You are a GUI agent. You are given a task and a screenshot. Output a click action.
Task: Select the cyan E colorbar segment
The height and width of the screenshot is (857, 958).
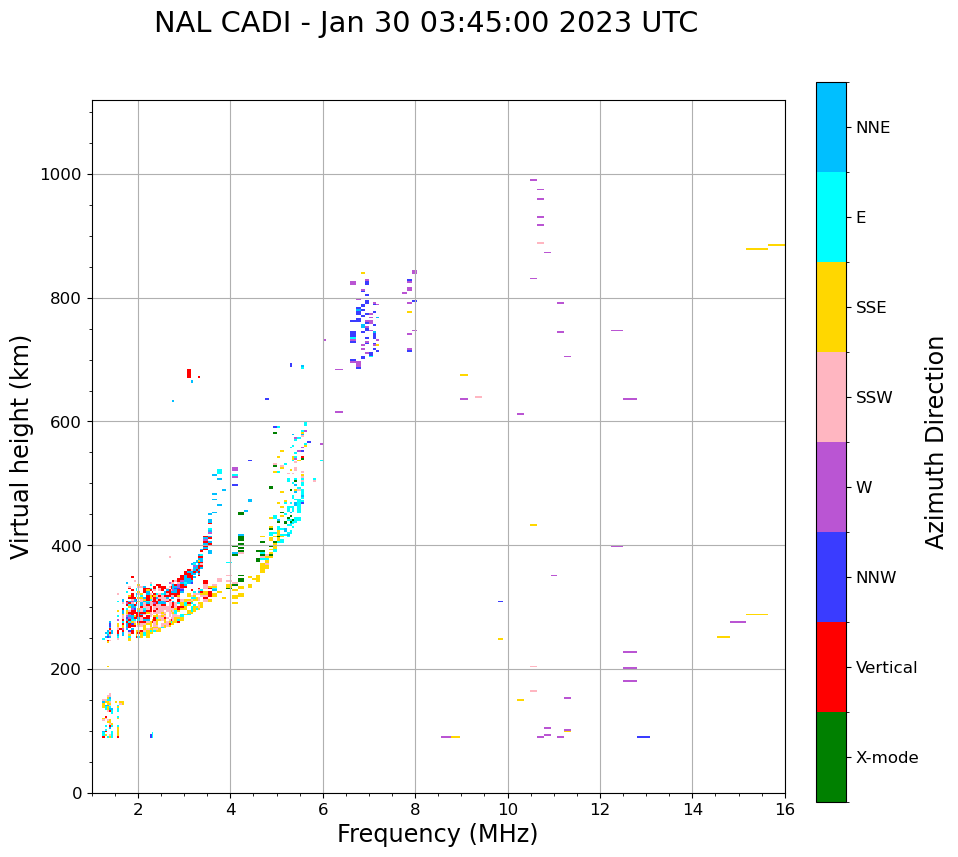click(x=831, y=217)
